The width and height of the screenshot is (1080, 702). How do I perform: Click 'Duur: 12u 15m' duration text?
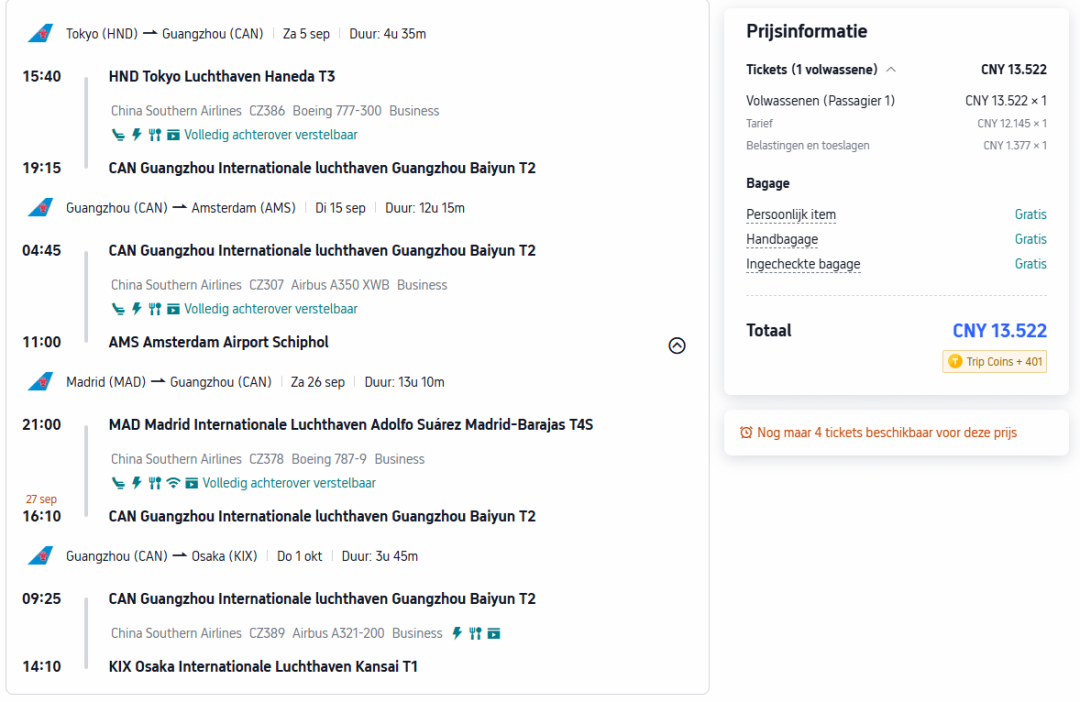coord(425,208)
